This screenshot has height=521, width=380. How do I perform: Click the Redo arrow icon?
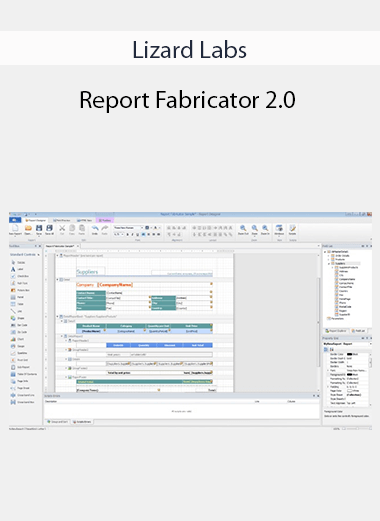pos(105,228)
